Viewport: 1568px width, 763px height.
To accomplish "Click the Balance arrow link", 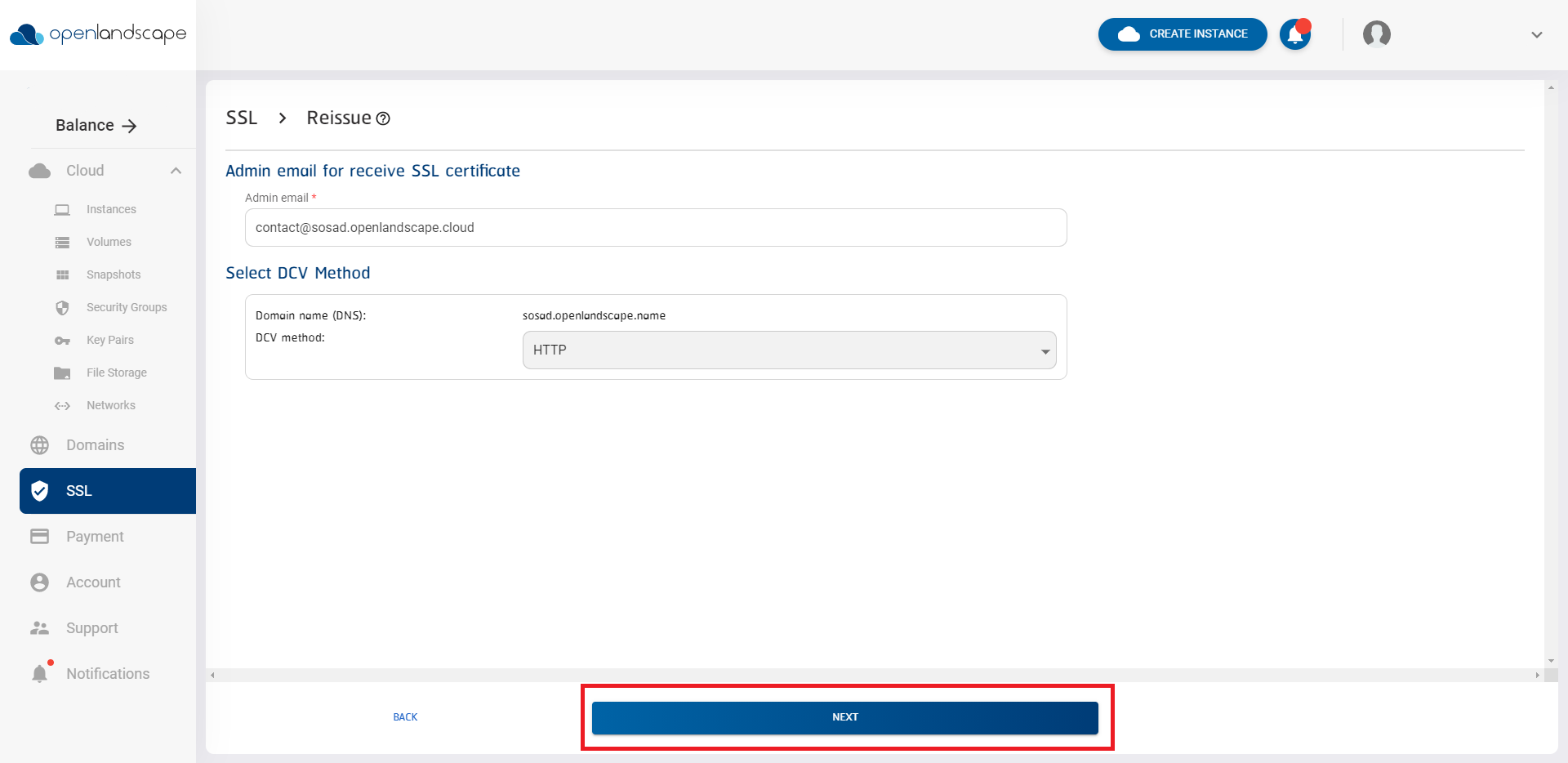I will (130, 125).
